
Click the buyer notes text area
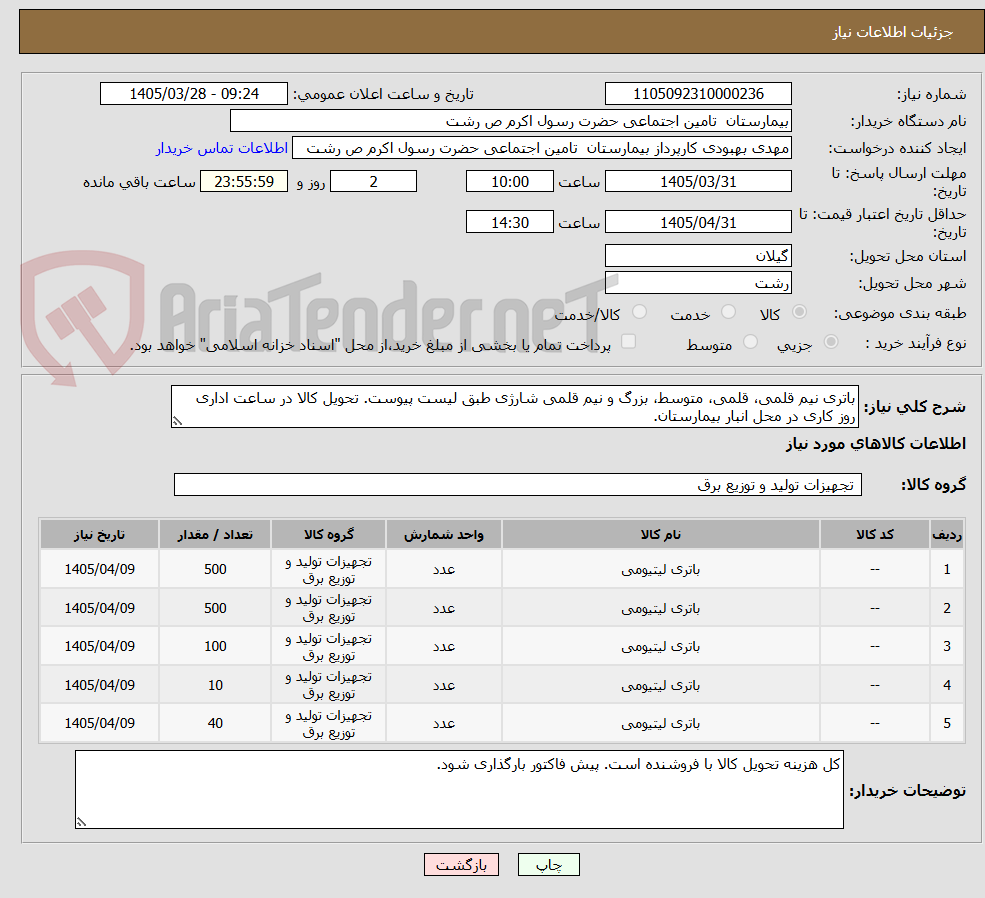click(x=459, y=789)
